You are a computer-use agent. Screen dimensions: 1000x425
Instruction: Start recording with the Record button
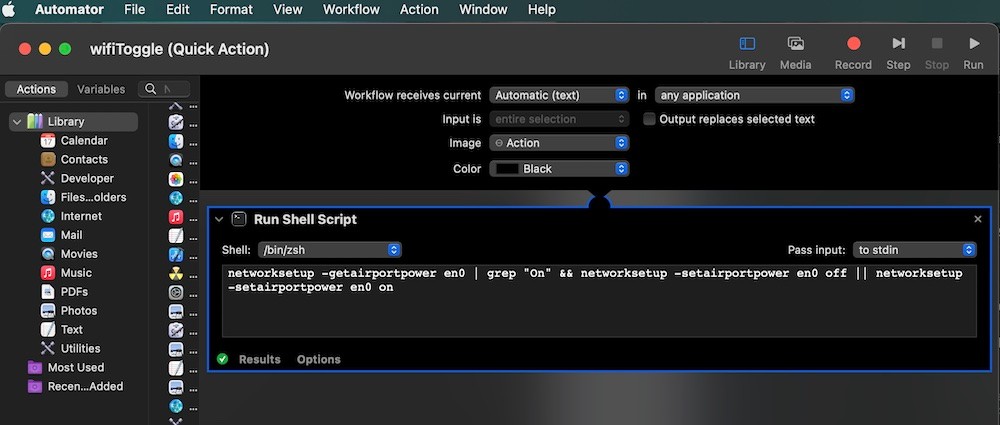(x=853, y=52)
